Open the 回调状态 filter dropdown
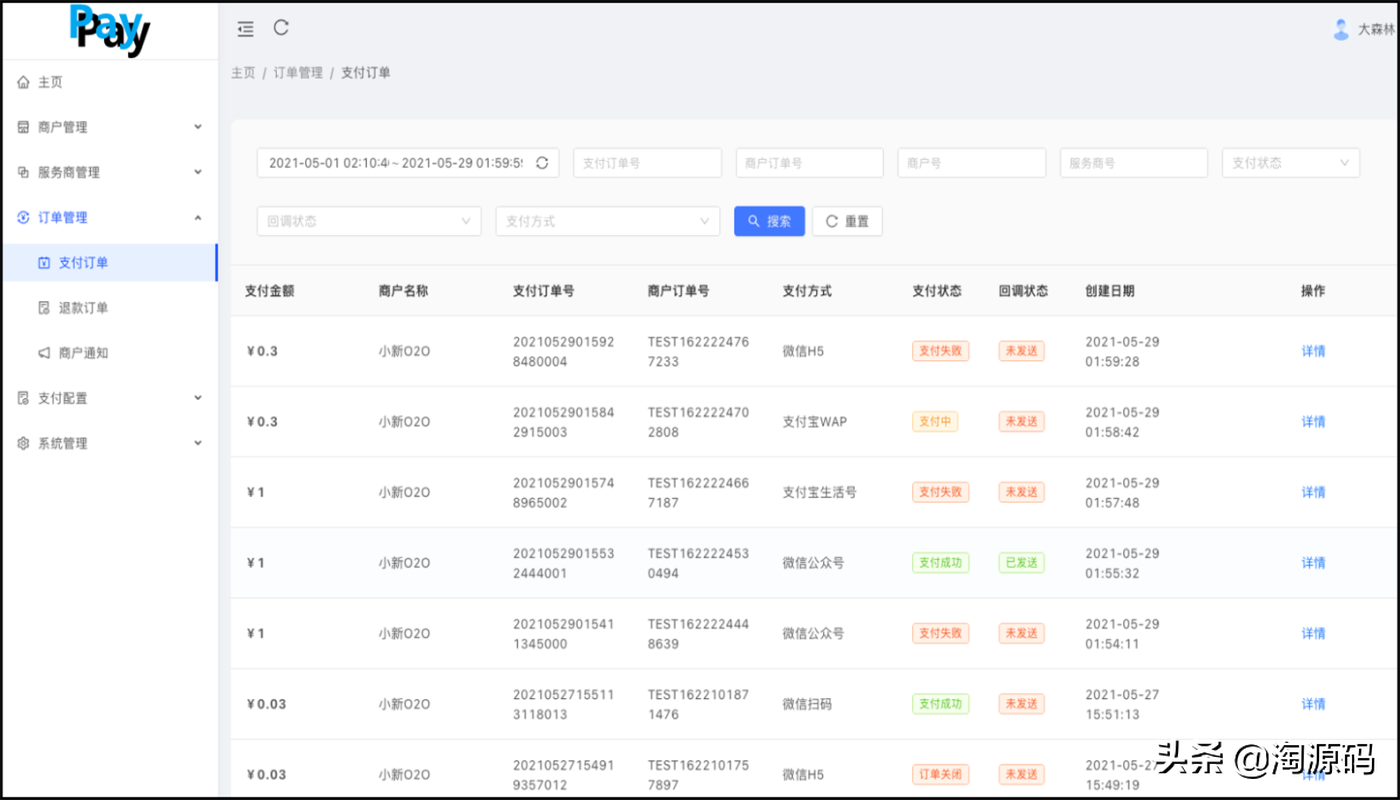Image resolution: width=1400 pixels, height=800 pixels. click(x=368, y=221)
